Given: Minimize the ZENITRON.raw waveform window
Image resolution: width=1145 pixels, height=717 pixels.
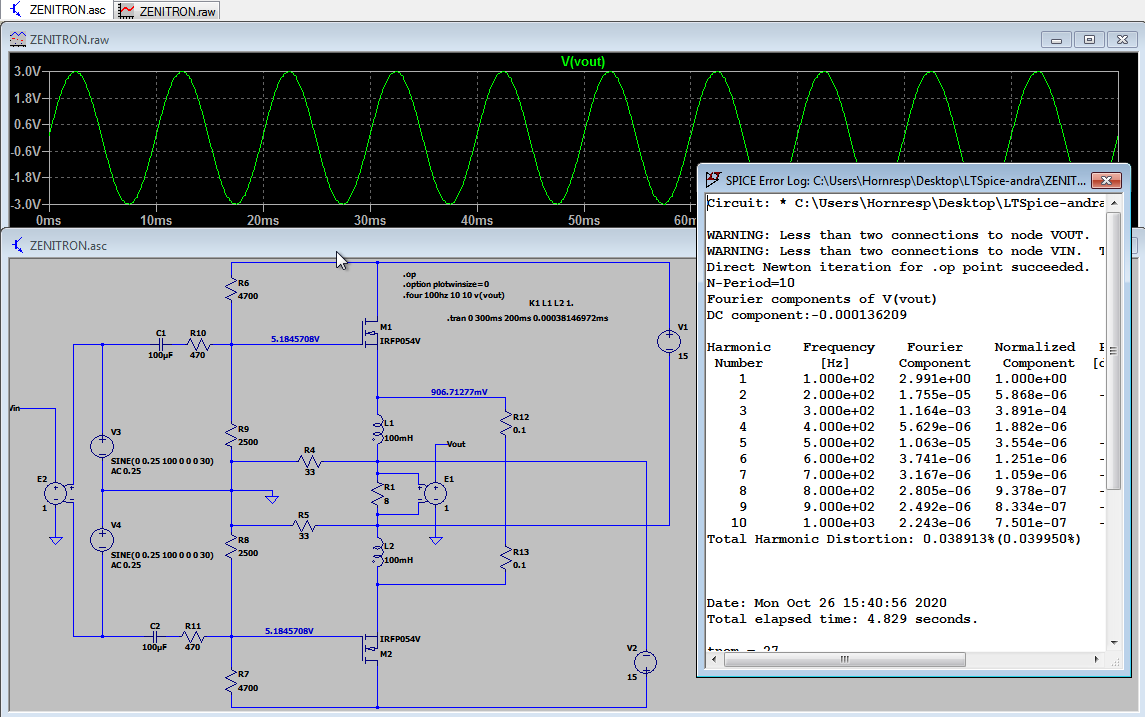Looking at the screenshot, I should [x=1056, y=40].
